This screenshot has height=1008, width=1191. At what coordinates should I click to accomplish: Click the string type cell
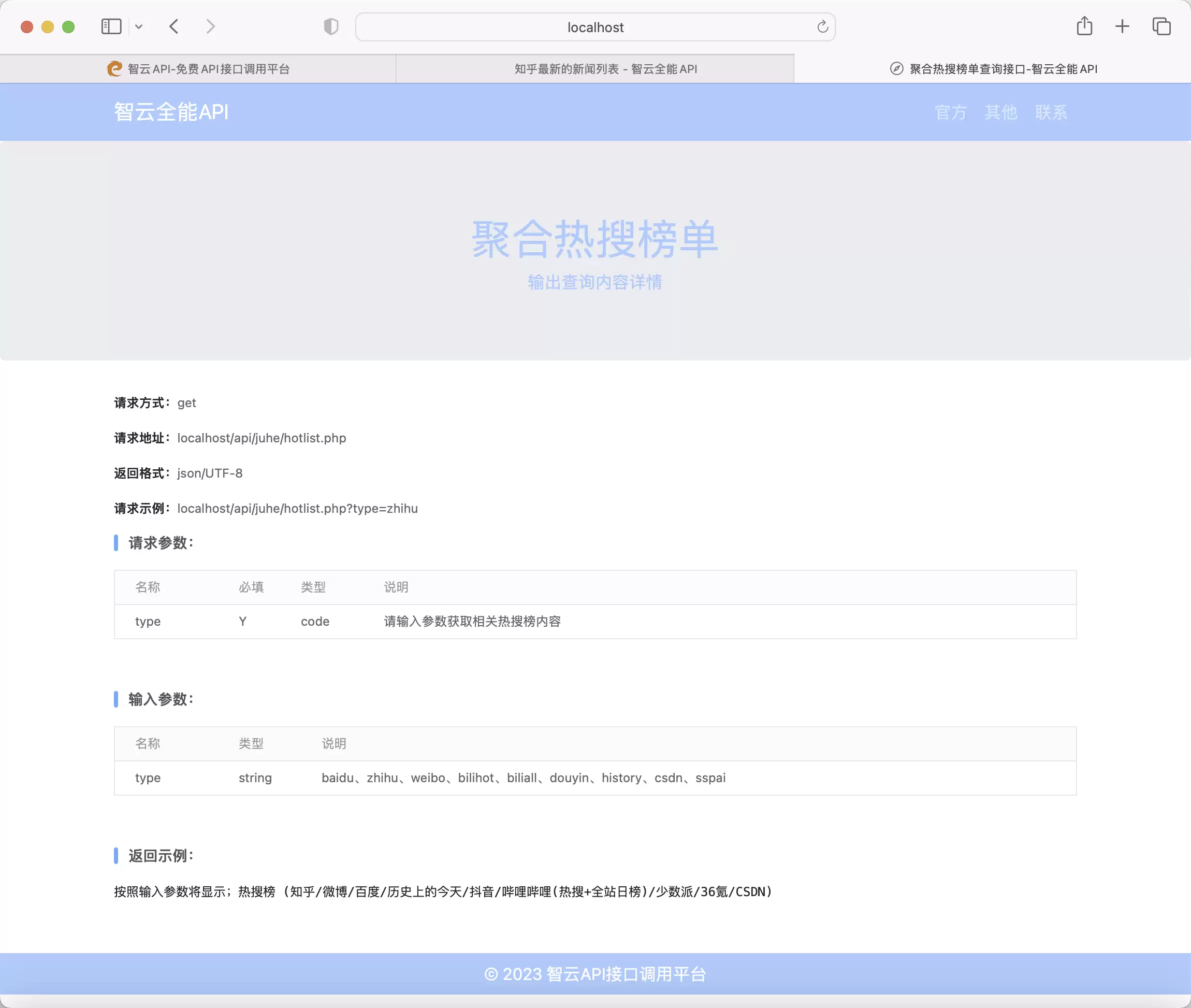[255, 779]
